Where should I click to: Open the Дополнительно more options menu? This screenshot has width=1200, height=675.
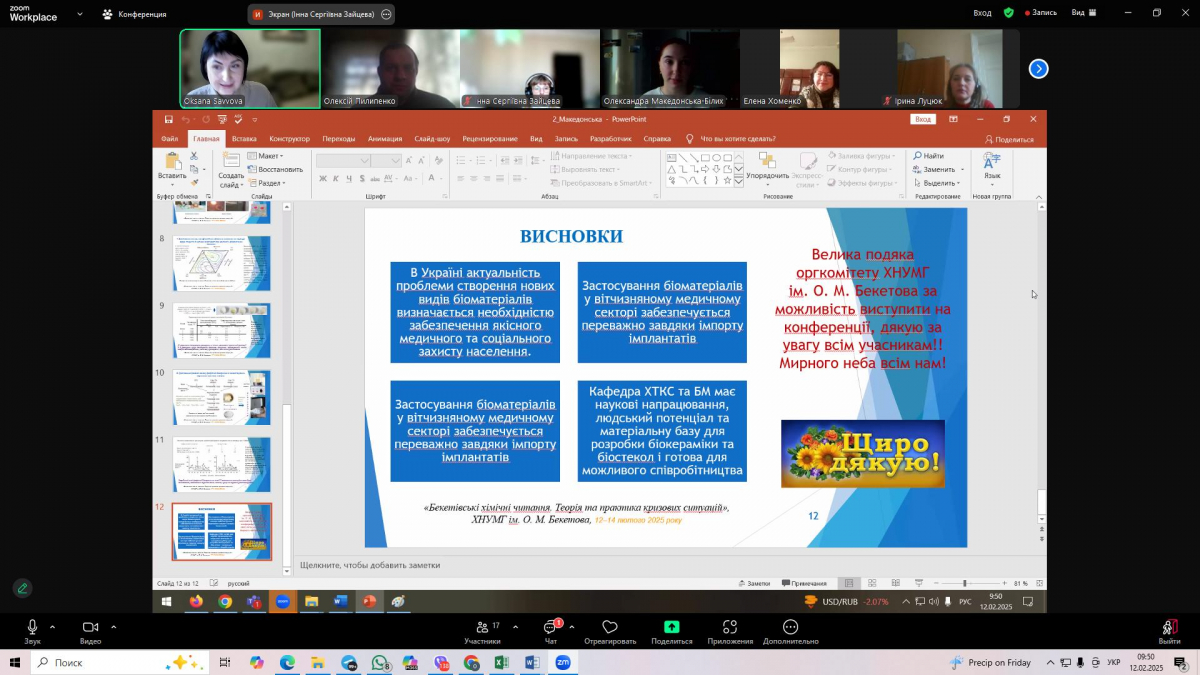(x=790, y=628)
